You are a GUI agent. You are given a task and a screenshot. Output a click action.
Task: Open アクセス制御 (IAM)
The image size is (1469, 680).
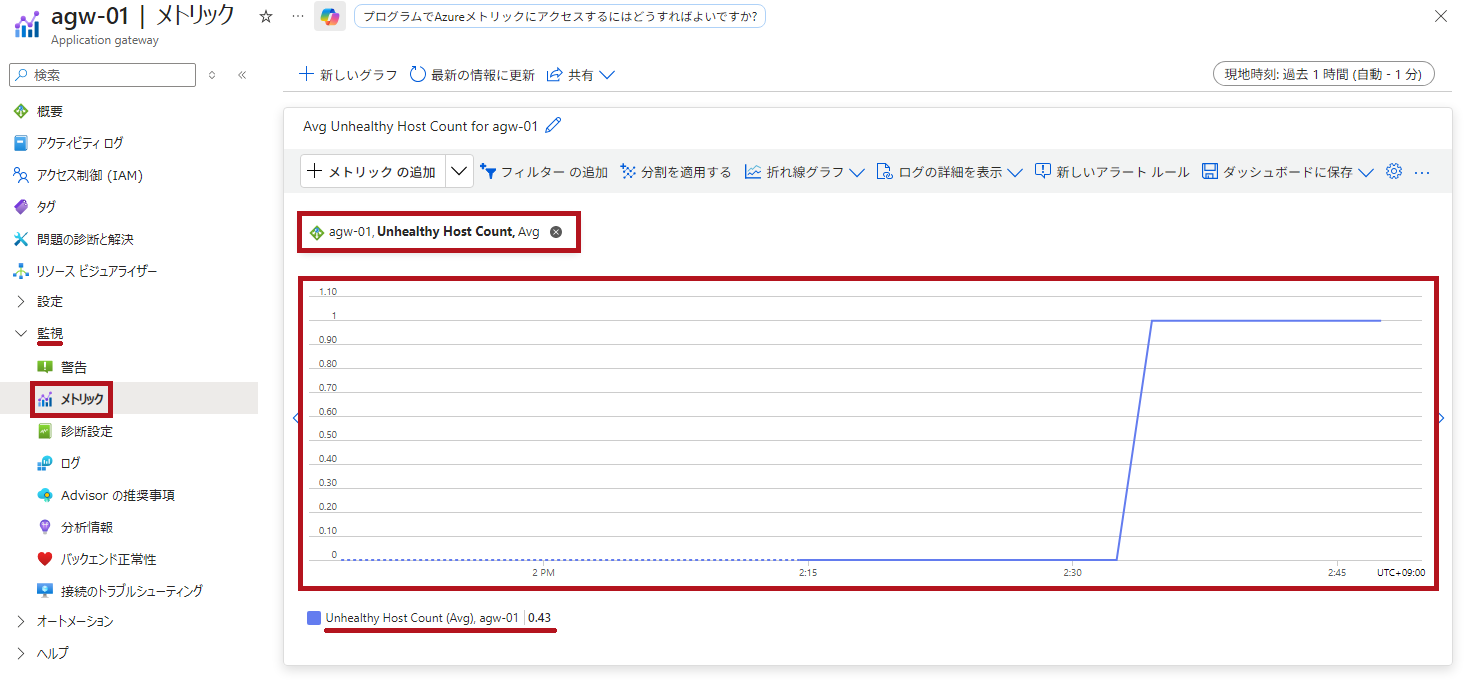tap(89, 175)
